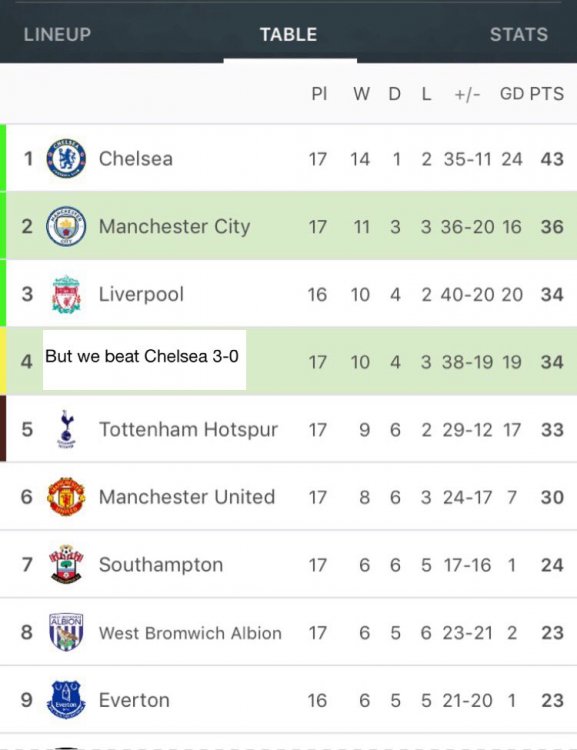Switch to the LINEUP tab

[x=57, y=34]
